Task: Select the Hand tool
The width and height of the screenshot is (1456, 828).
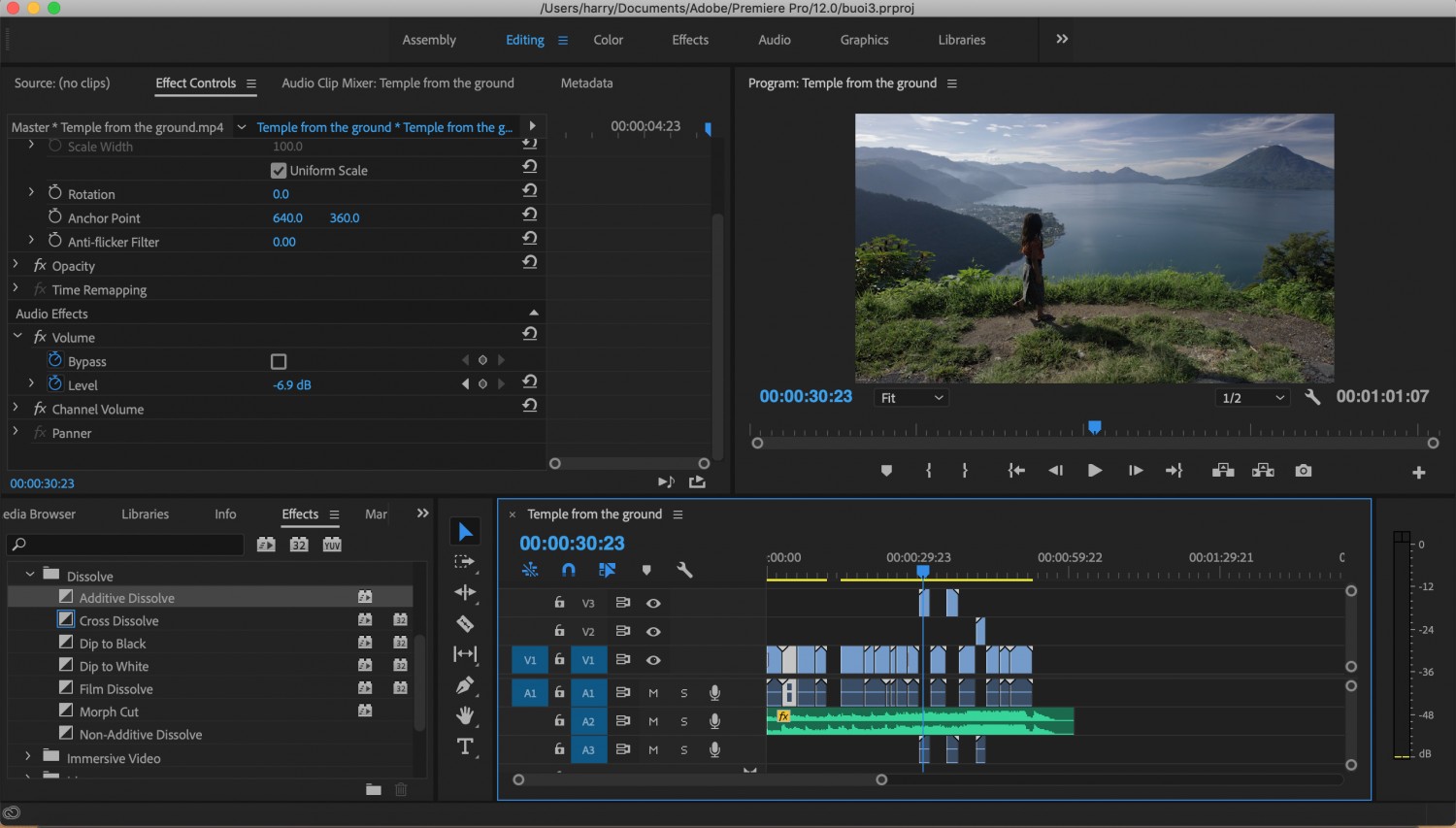Action: [x=465, y=715]
